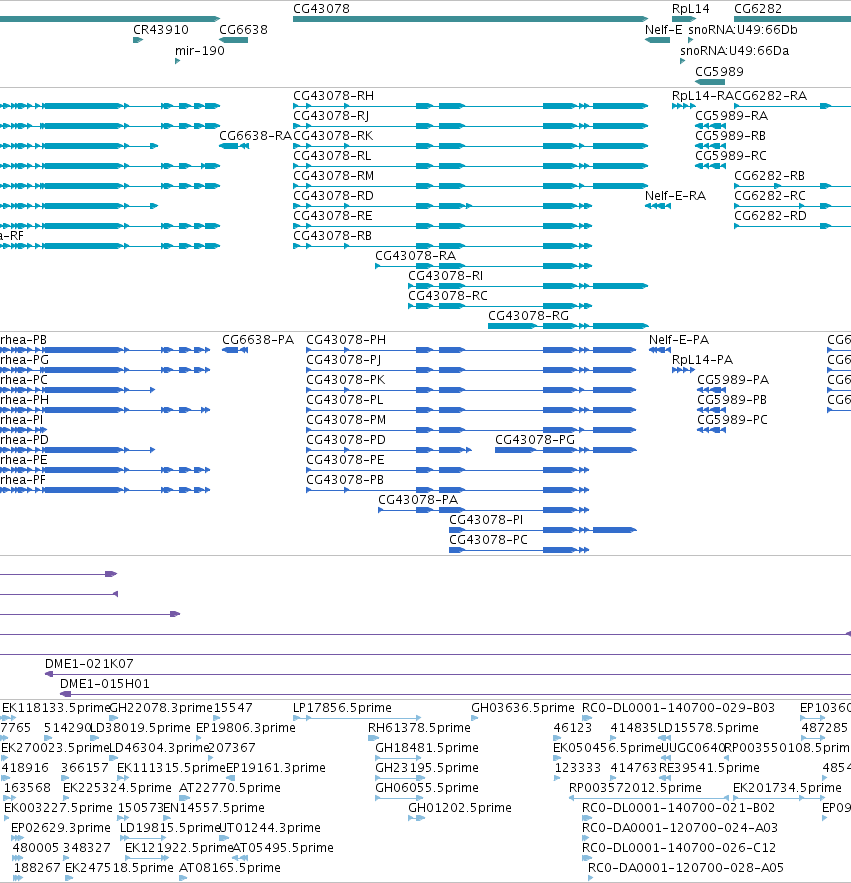Open the CG6638-RA transcript
851x883 pixels.
click(255, 135)
